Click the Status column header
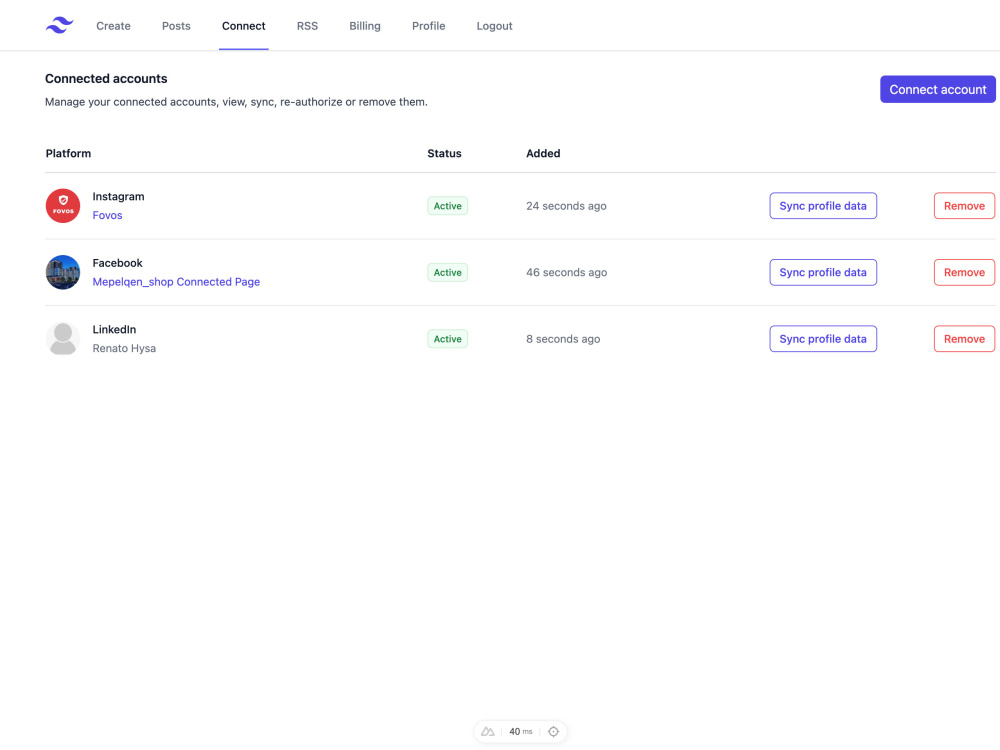The height and width of the screenshot is (750, 1000). tap(445, 153)
